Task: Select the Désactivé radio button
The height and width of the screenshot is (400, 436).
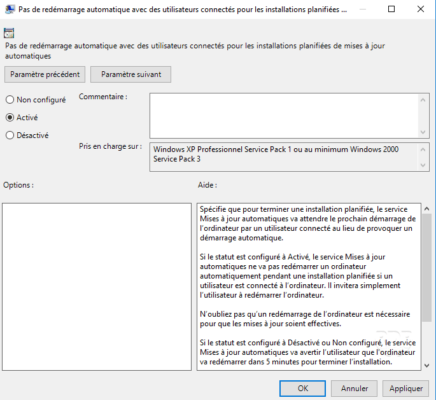Action: 10,135
